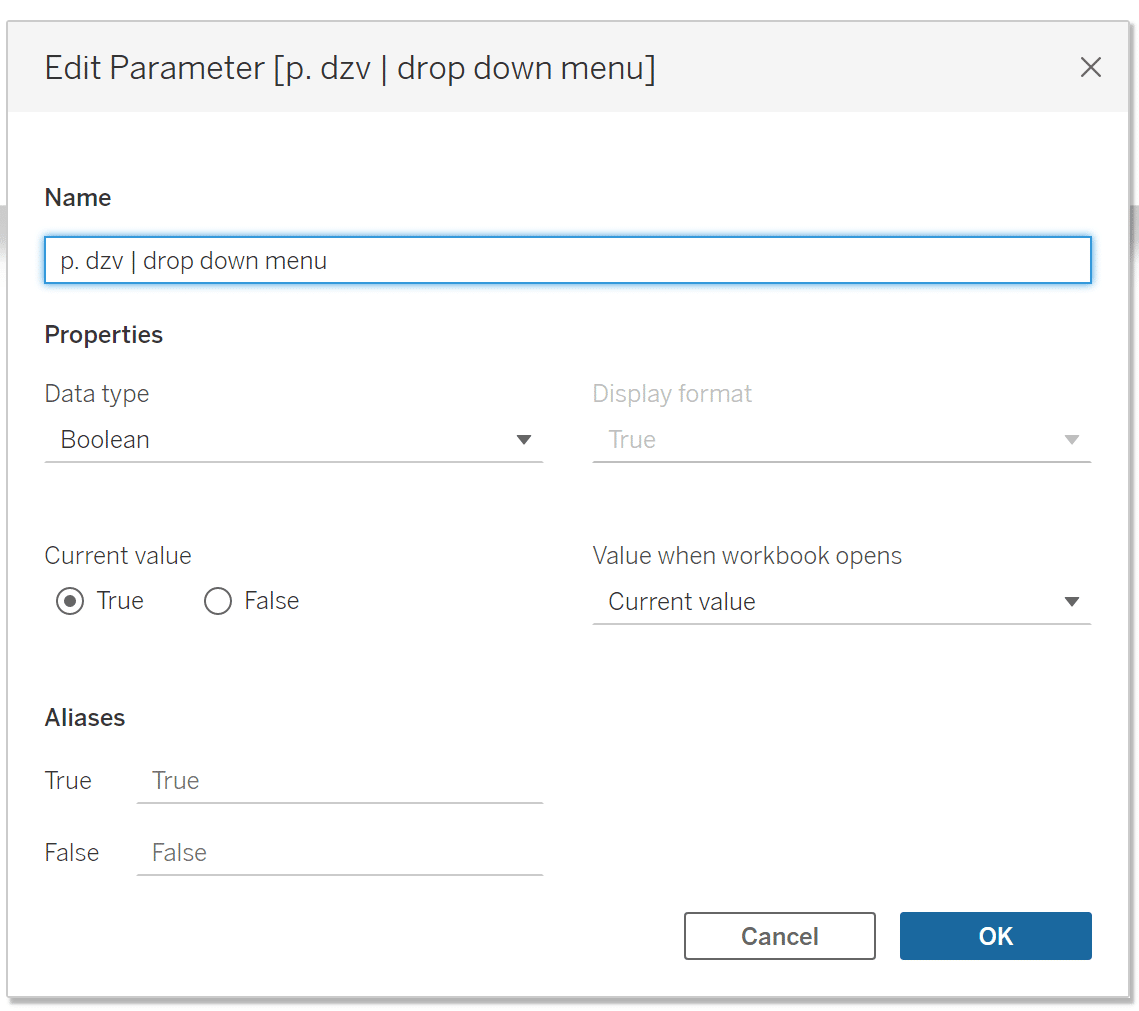This screenshot has height=1011, width=1139.
Task: Open the greyed Display format 'True' dropdown
Action: pyautogui.click(x=842, y=439)
